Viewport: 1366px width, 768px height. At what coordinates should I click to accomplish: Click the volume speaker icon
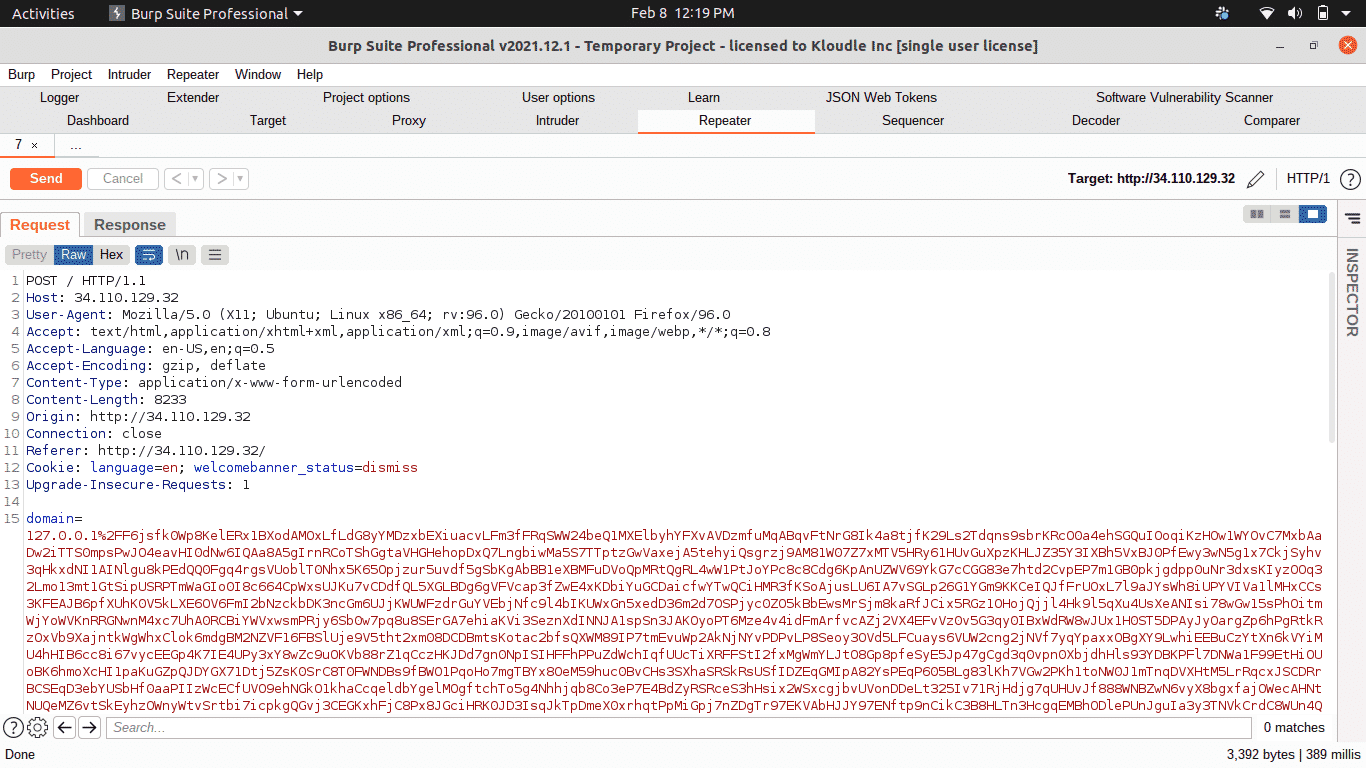(x=1294, y=13)
